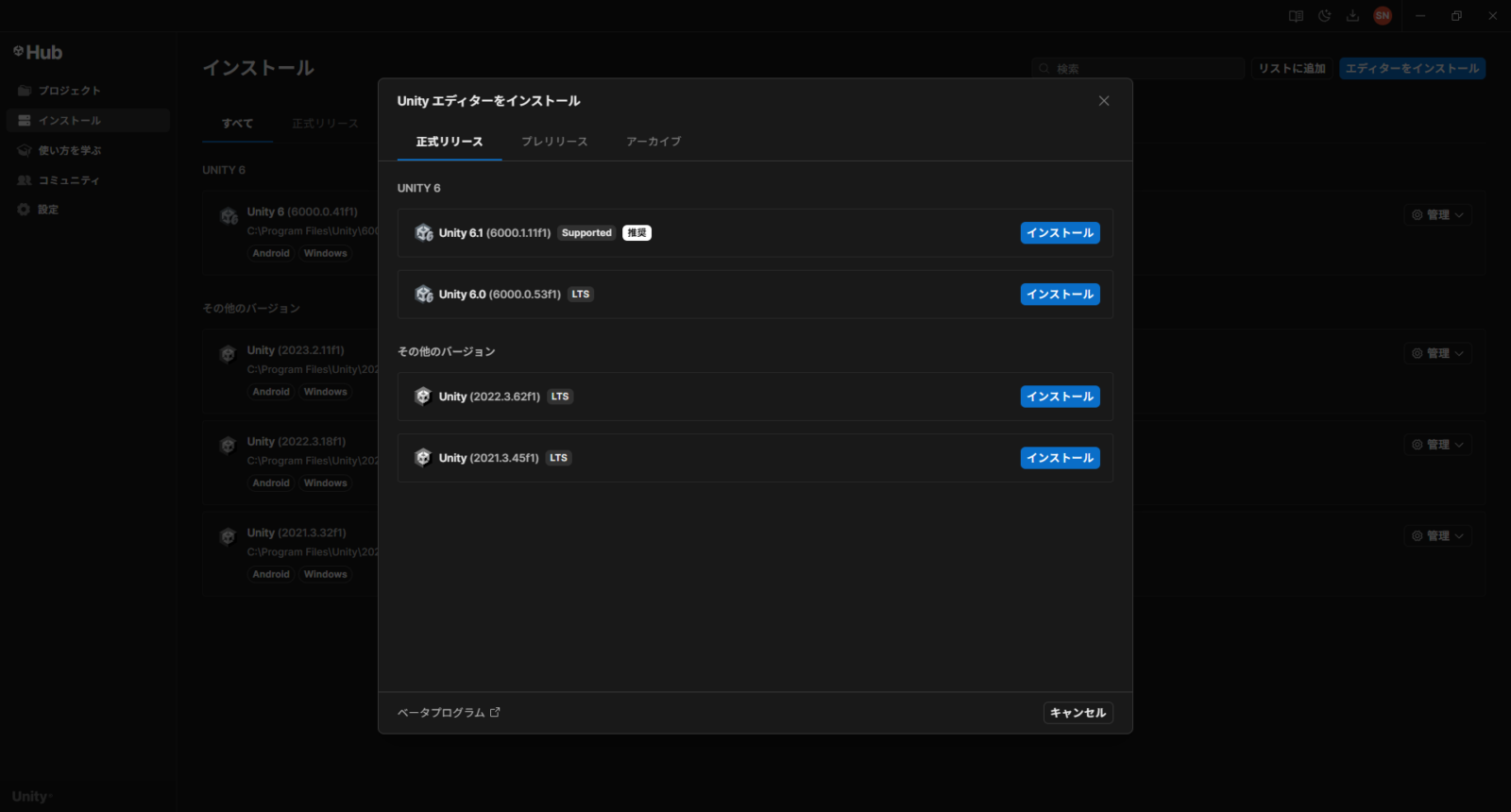Viewport: 1511px width, 812px height.
Task: Open the reader panel icon in title bar
Action: click(1297, 16)
